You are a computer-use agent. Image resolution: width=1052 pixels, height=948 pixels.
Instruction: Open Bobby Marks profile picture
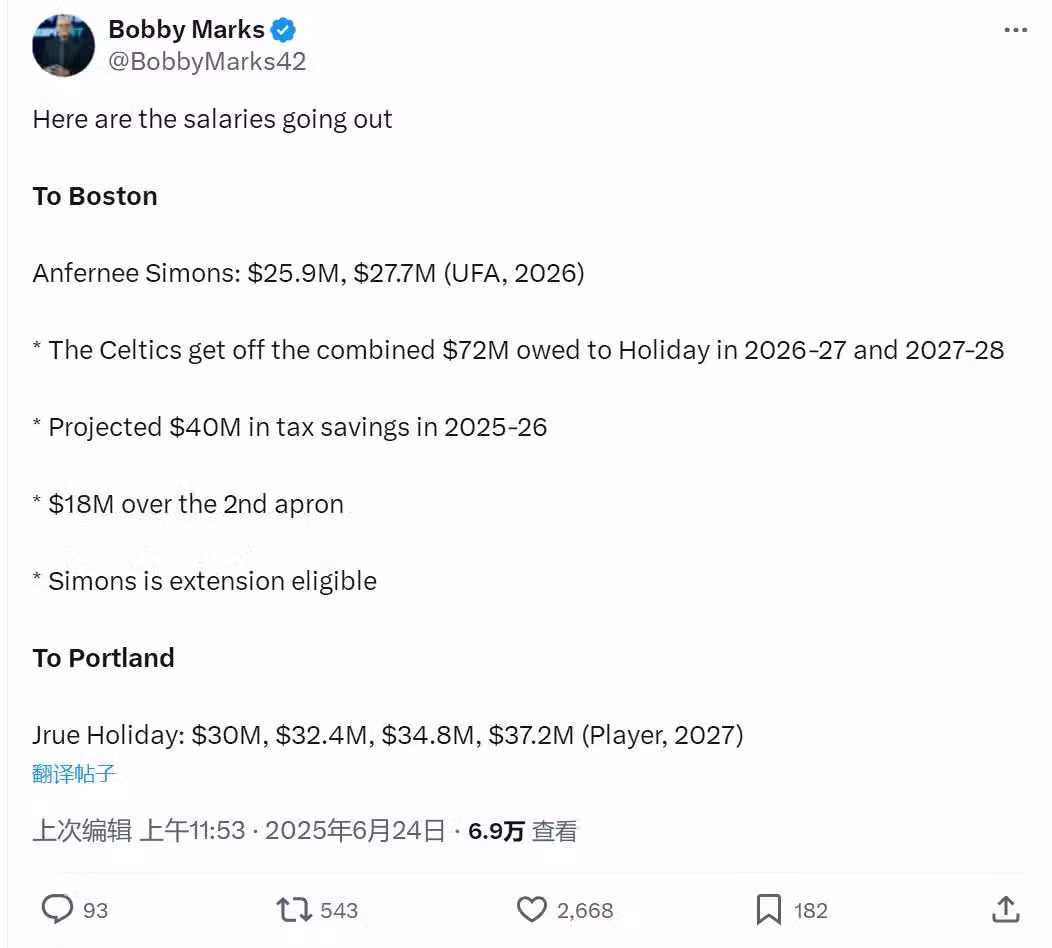click(63, 45)
